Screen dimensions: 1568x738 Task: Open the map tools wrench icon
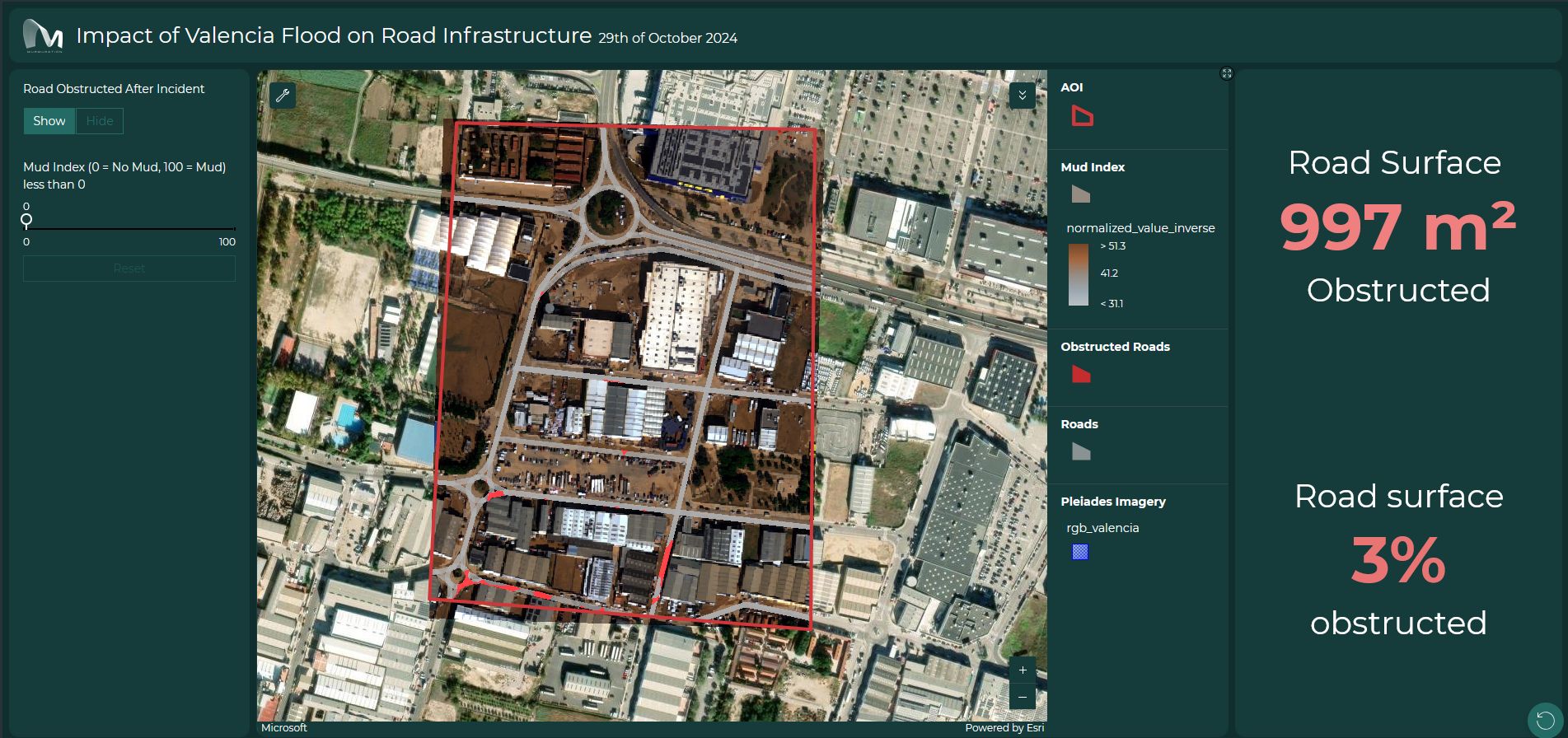[283, 96]
